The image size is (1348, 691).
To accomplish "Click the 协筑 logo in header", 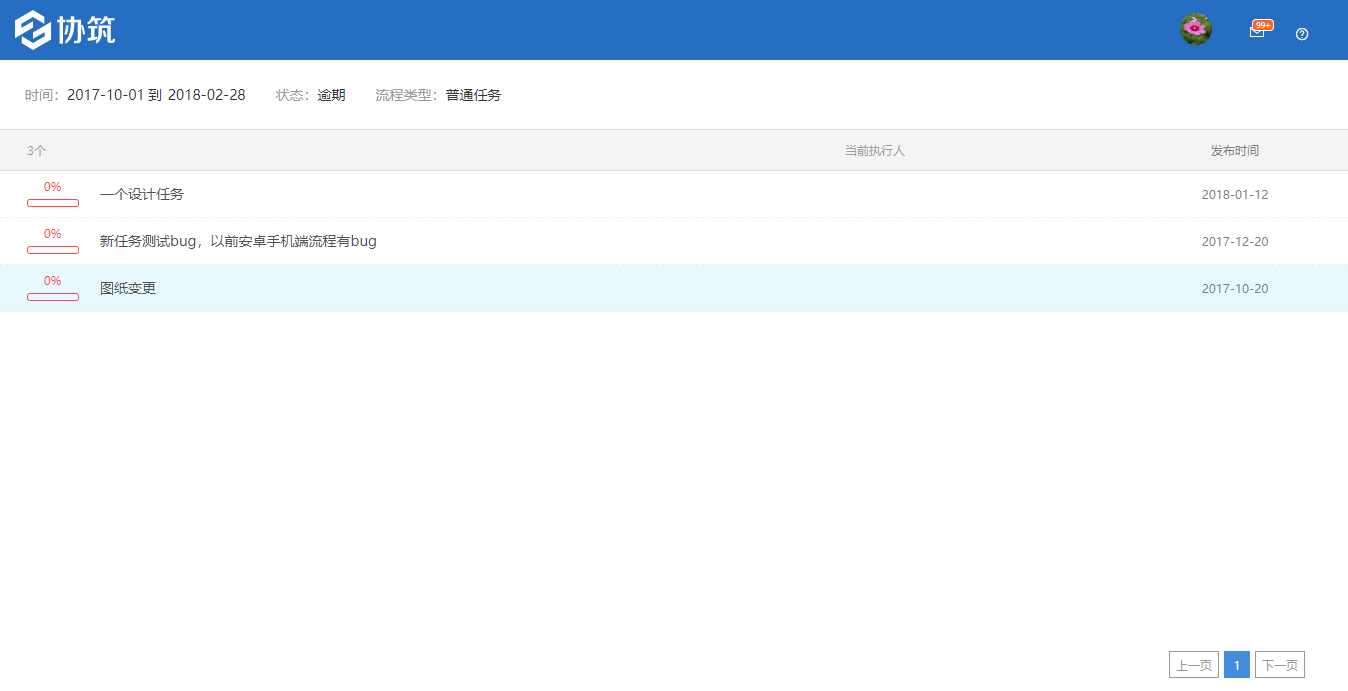I will pos(65,30).
